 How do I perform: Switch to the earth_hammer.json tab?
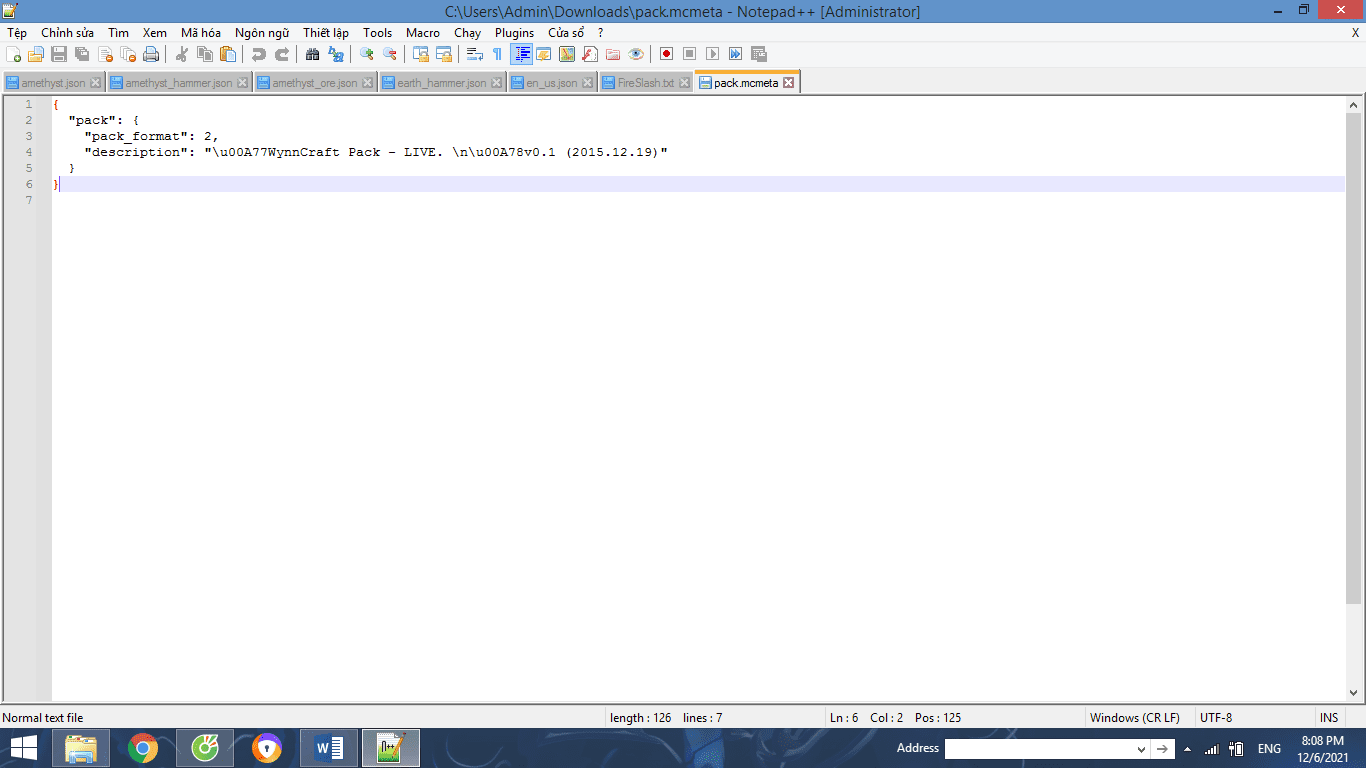(x=441, y=83)
